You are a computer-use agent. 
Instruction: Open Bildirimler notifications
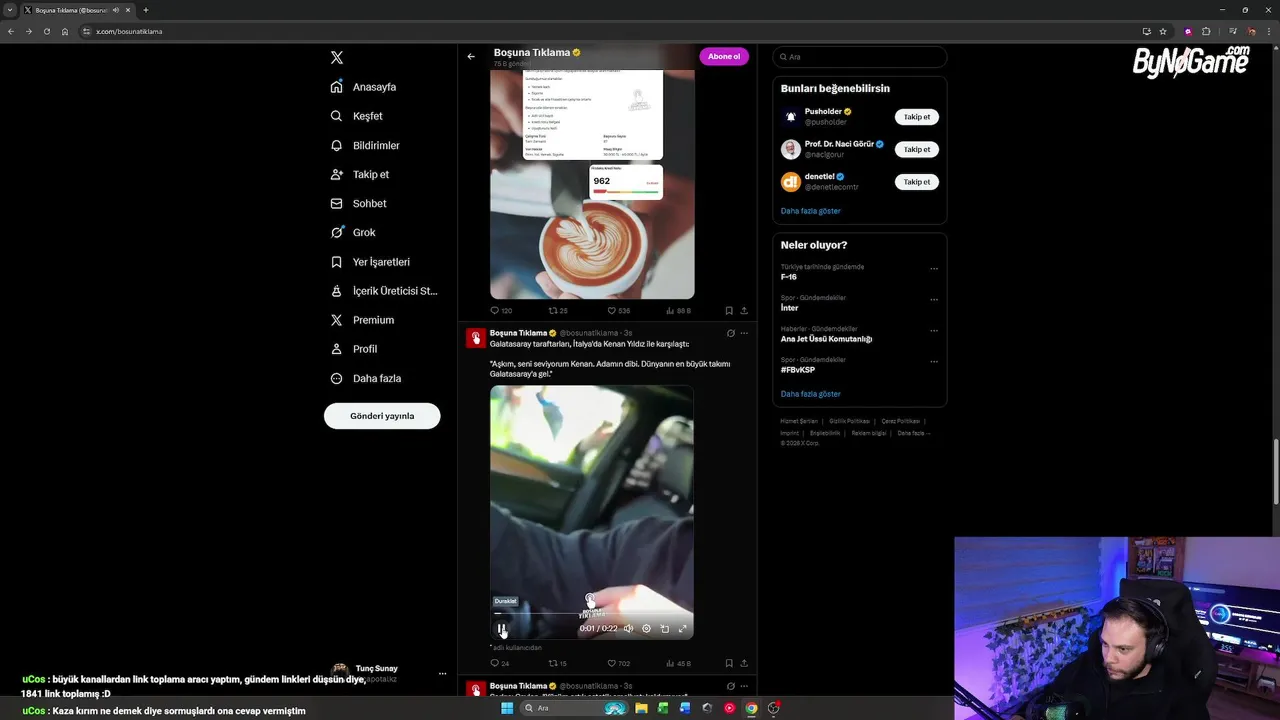[365, 145]
